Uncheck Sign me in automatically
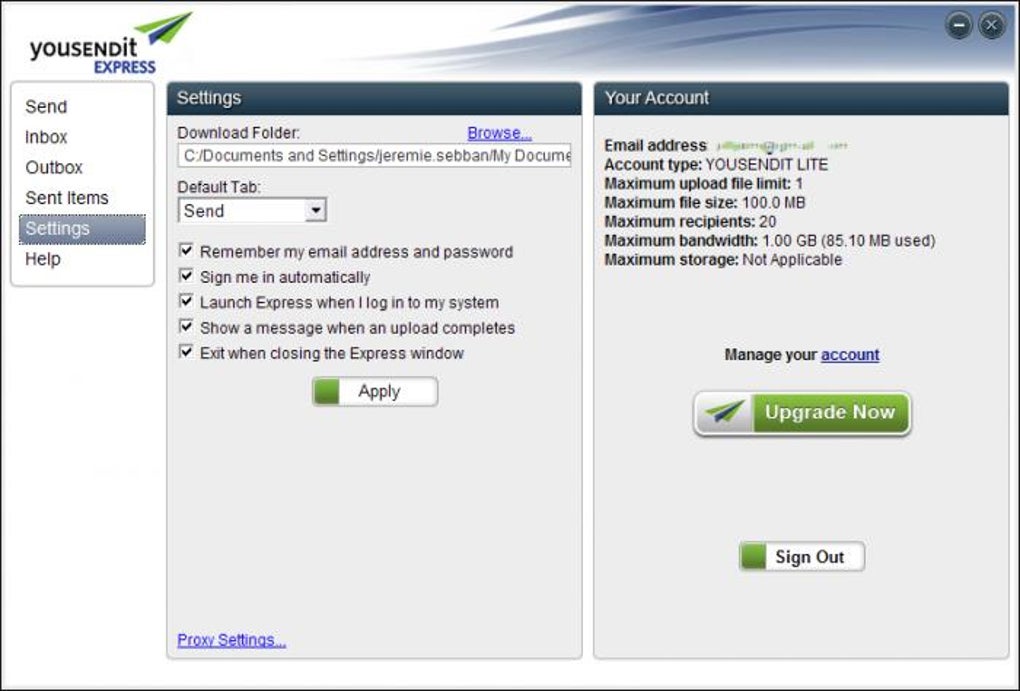Image resolution: width=1020 pixels, height=691 pixels. (186, 276)
